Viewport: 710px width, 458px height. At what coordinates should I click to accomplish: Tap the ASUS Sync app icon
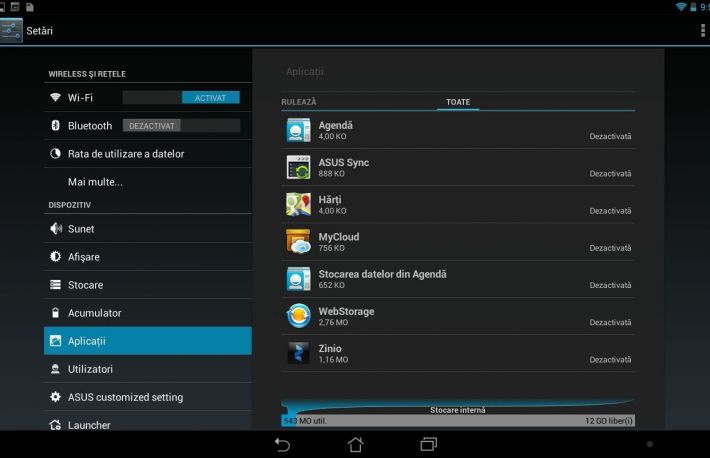point(299,167)
